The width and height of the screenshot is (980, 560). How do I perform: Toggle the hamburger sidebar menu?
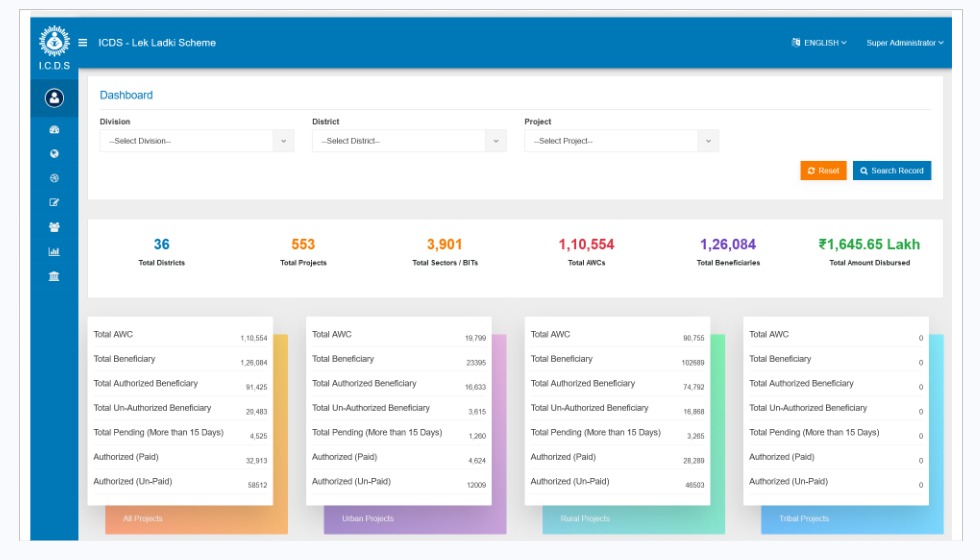pos(83,43)
